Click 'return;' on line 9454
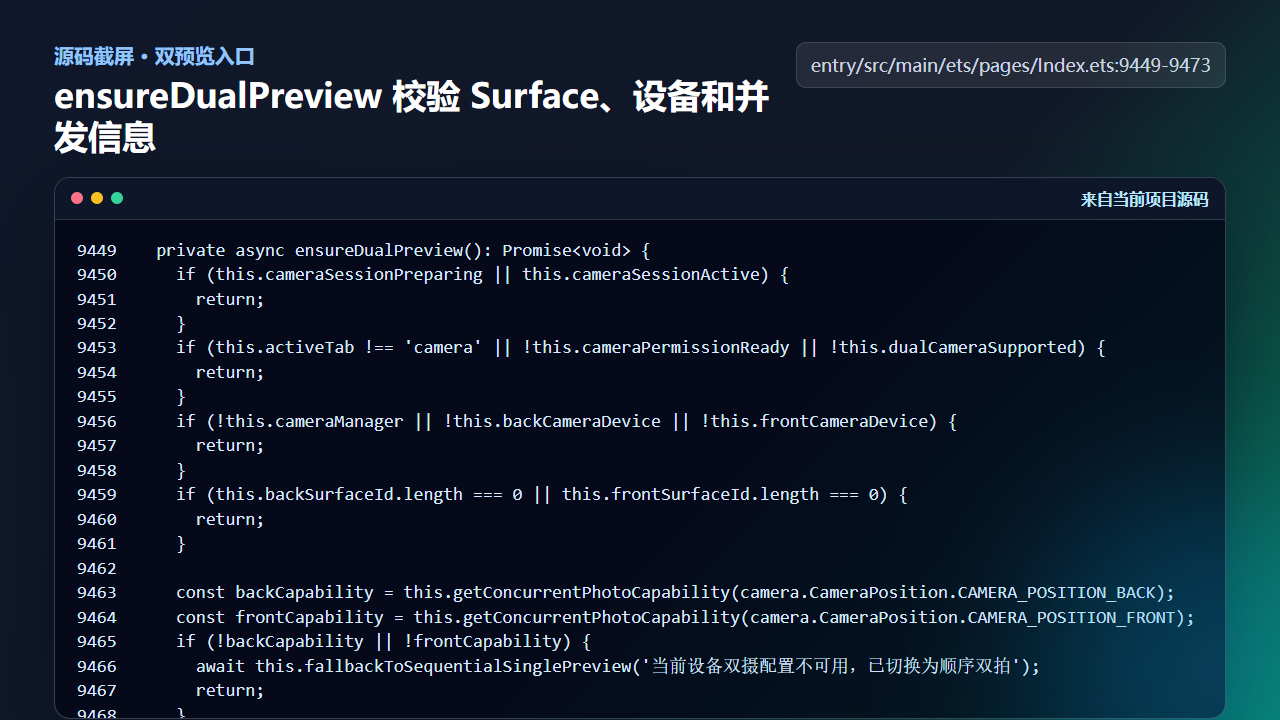The image size is (1280, 720). click(x=230, y=372)
